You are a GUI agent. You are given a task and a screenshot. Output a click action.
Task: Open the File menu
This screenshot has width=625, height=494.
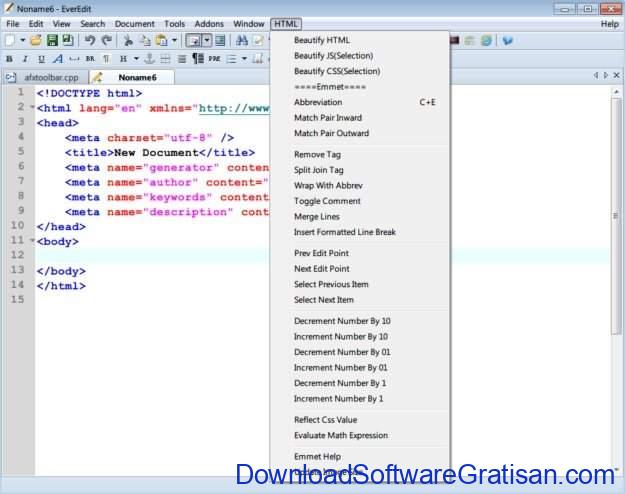pyautogui.click(x=12, y=24)
